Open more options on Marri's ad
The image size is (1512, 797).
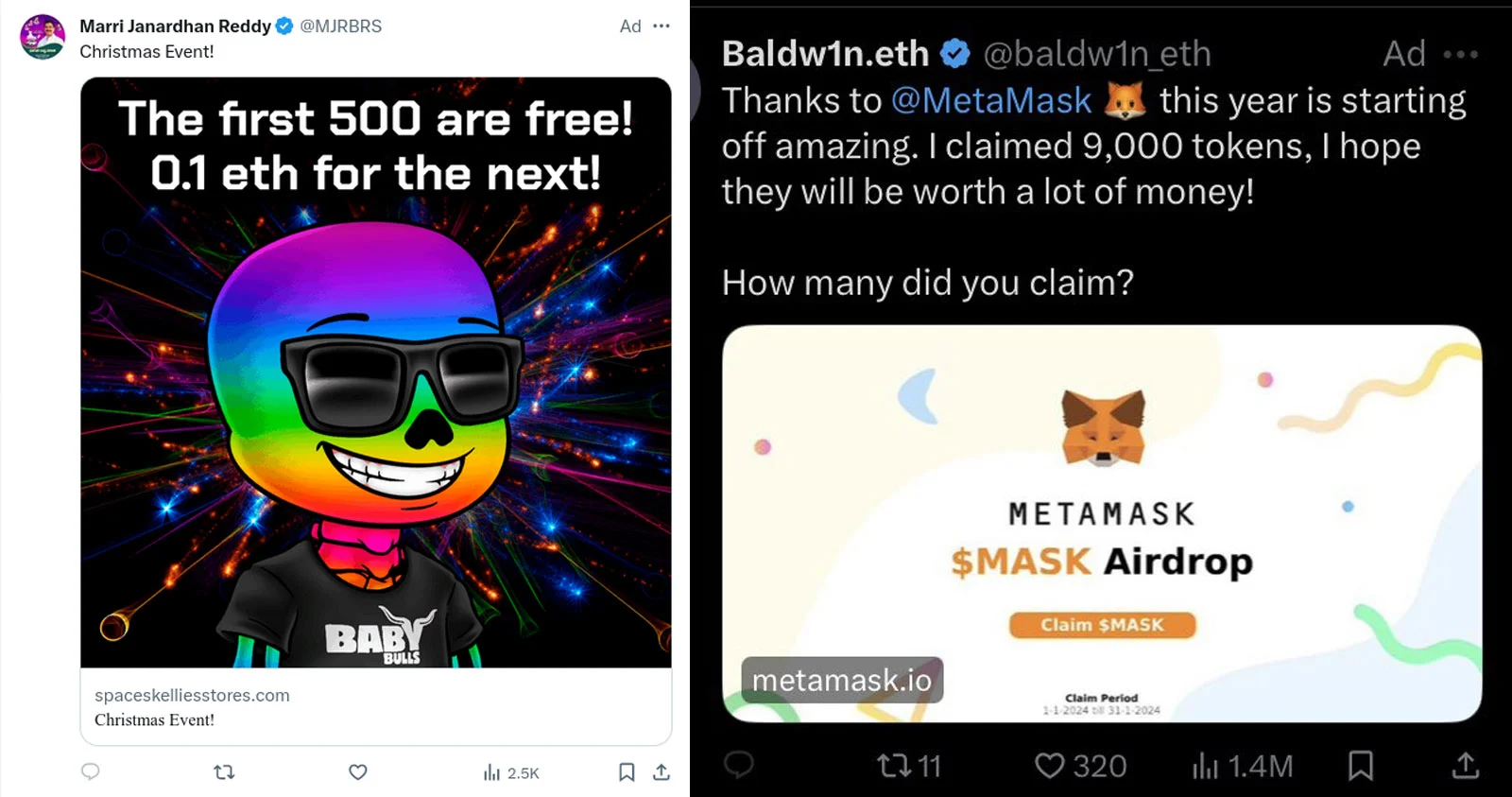pos(661,26)
